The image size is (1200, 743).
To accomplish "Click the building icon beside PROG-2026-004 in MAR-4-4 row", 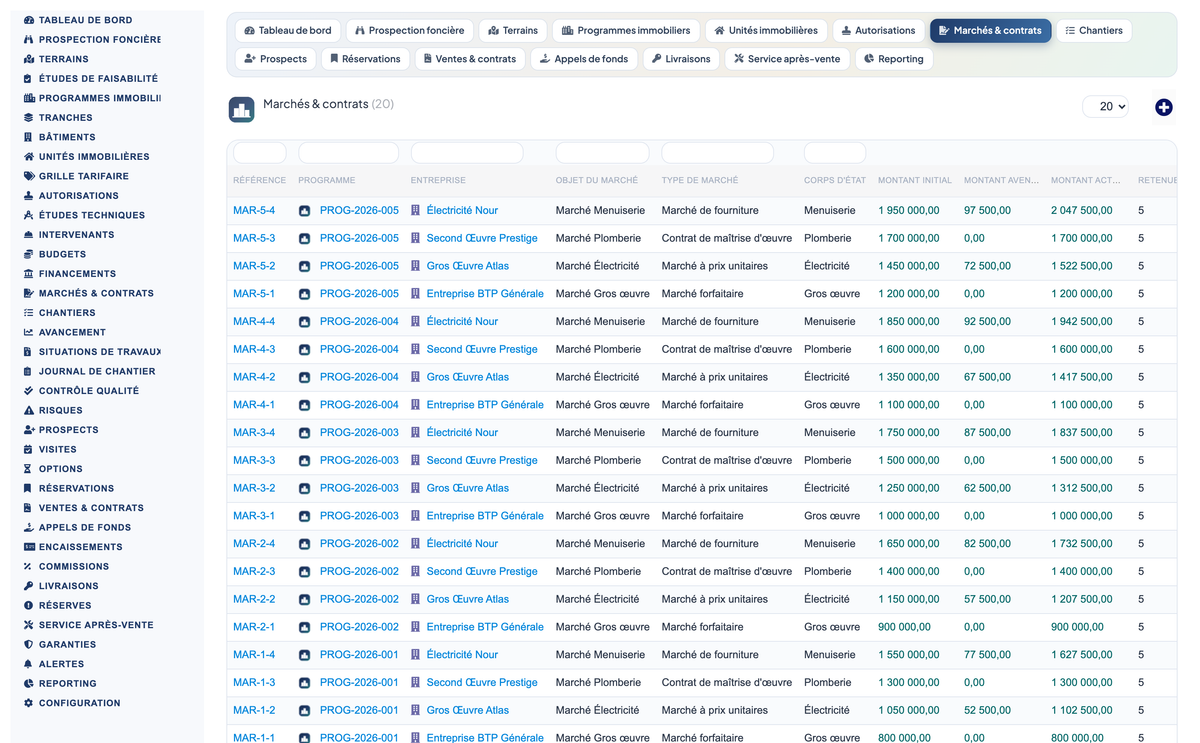I will (304, 322).
